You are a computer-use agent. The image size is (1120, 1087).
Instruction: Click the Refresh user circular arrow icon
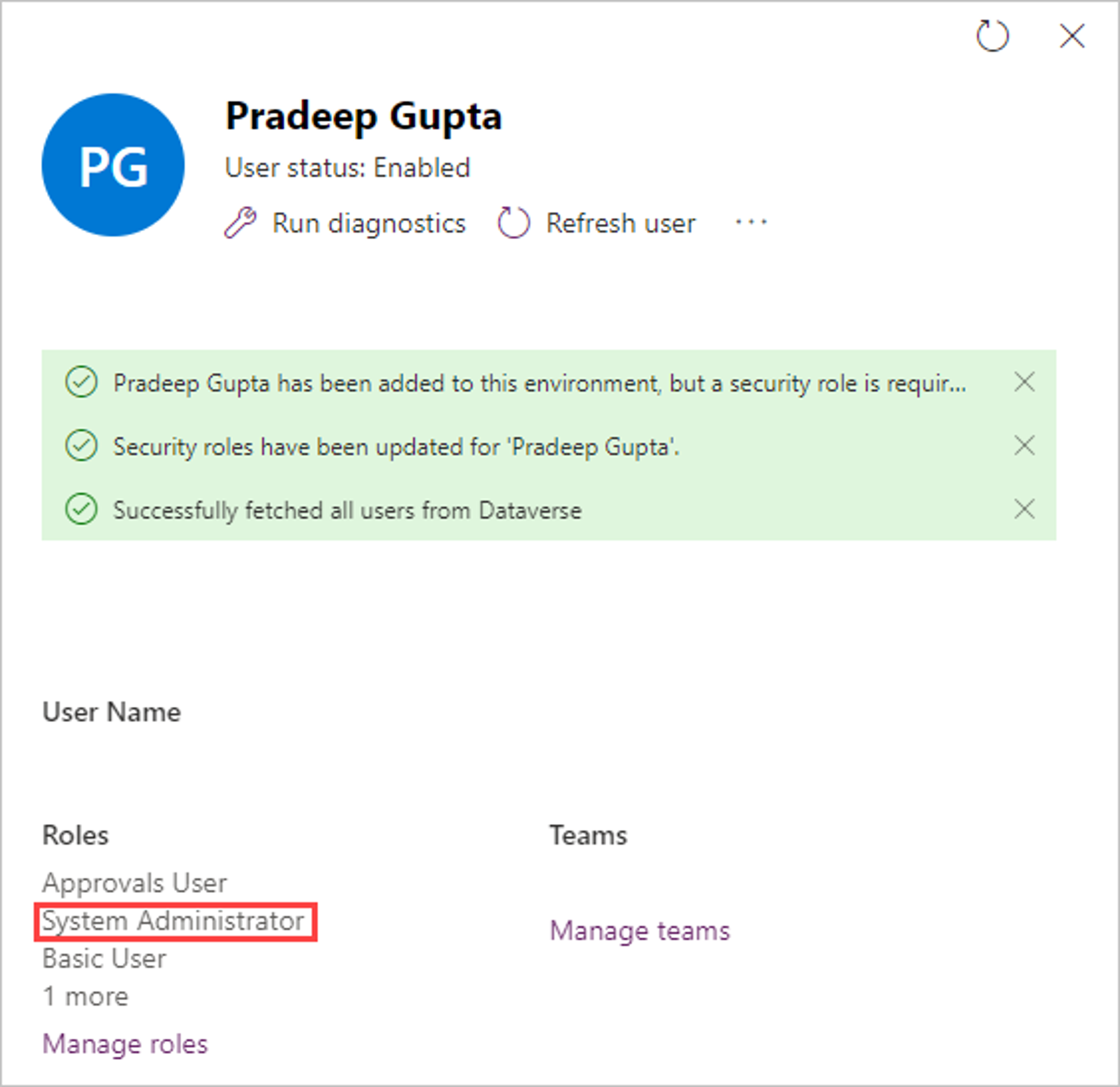513,222
